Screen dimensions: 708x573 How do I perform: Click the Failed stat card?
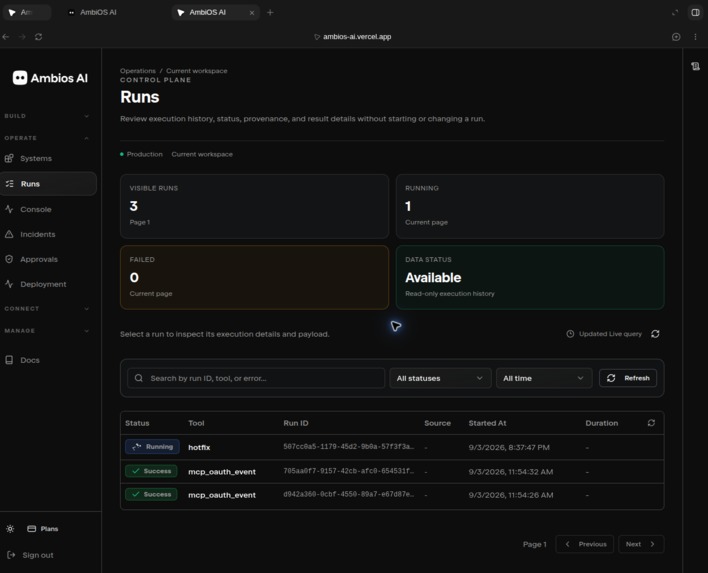254,278
